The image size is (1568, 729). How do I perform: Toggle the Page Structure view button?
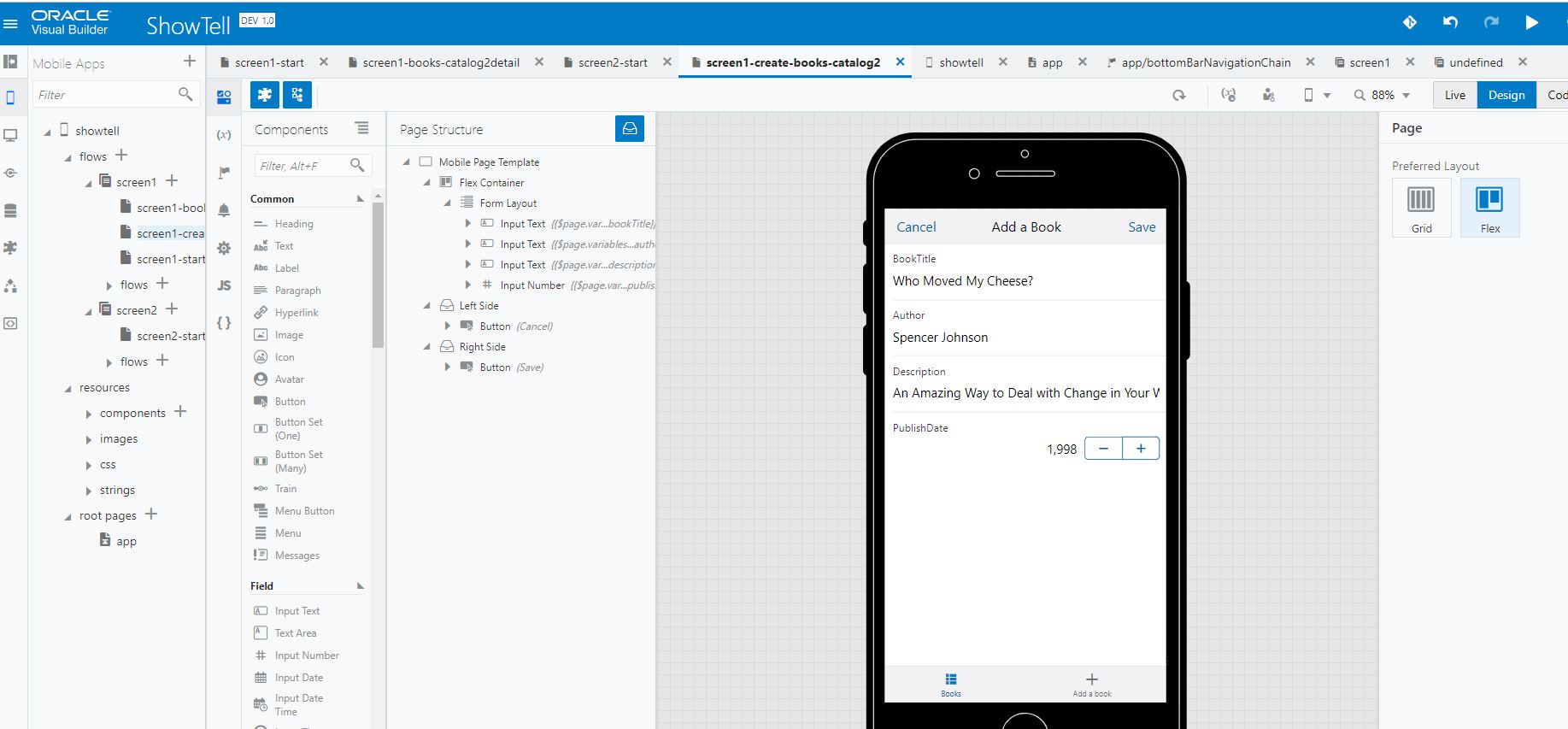click(x=297, y=95)
